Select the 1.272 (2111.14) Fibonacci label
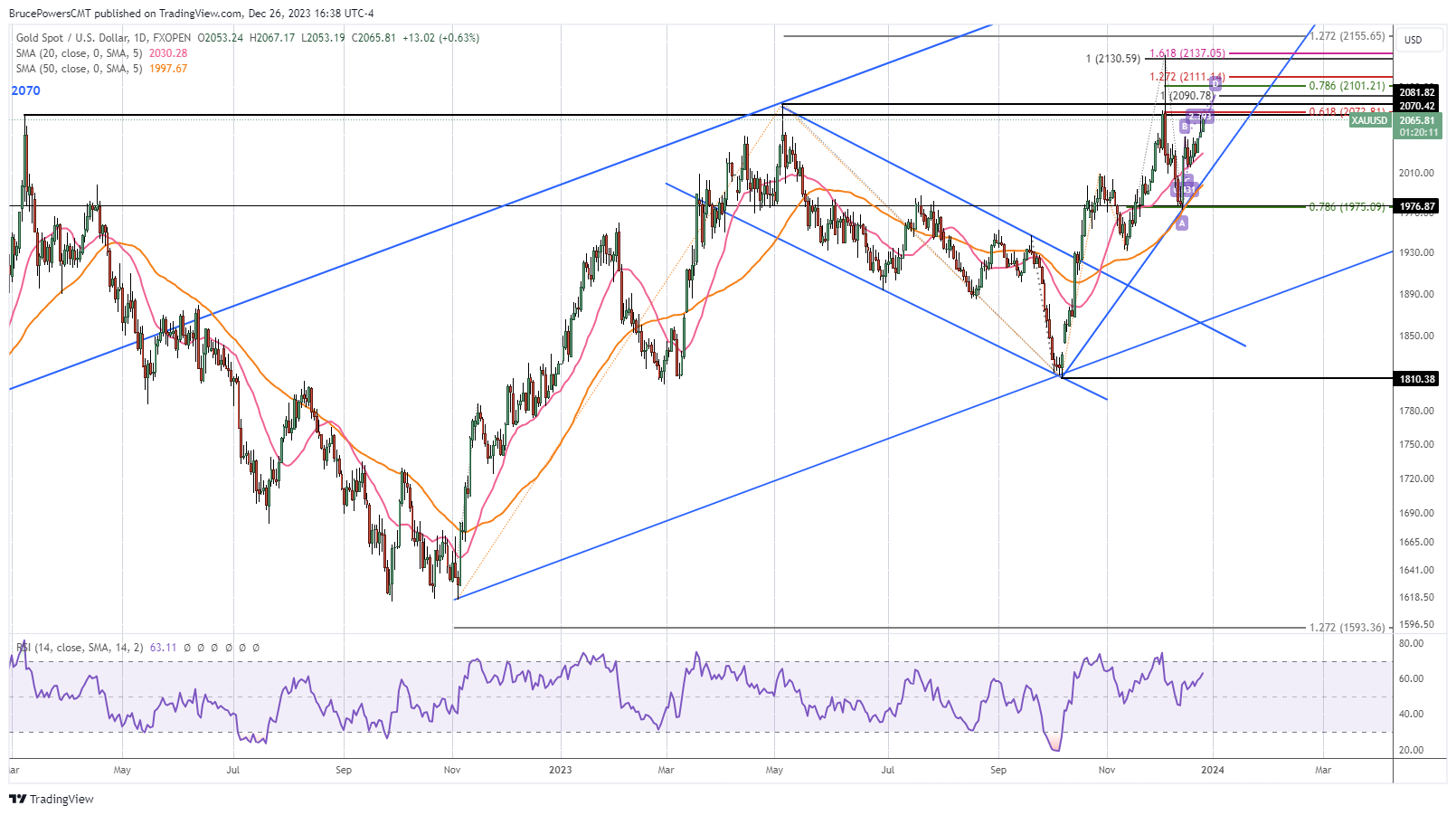Image resolution: width=1456 pixels, height=815 pixels. [x=1187, y=77]
